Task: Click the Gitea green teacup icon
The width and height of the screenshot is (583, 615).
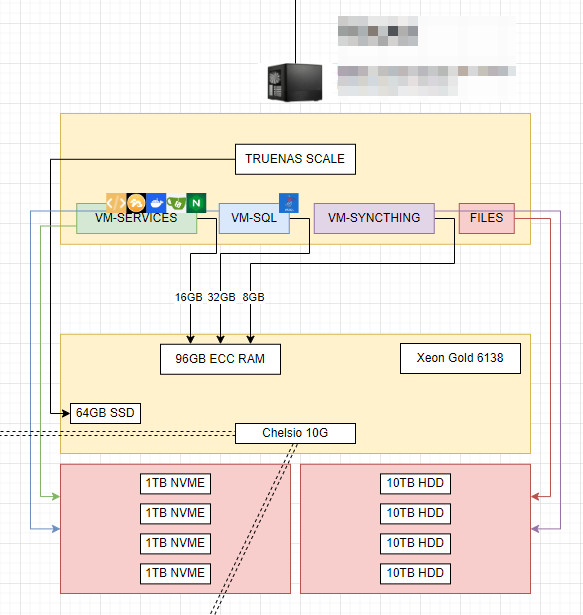Action: coord(176,203)
